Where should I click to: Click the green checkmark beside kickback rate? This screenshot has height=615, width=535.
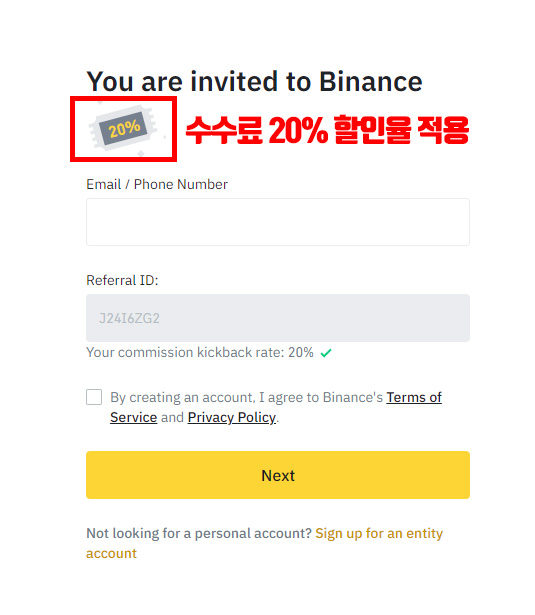point(326,353)
